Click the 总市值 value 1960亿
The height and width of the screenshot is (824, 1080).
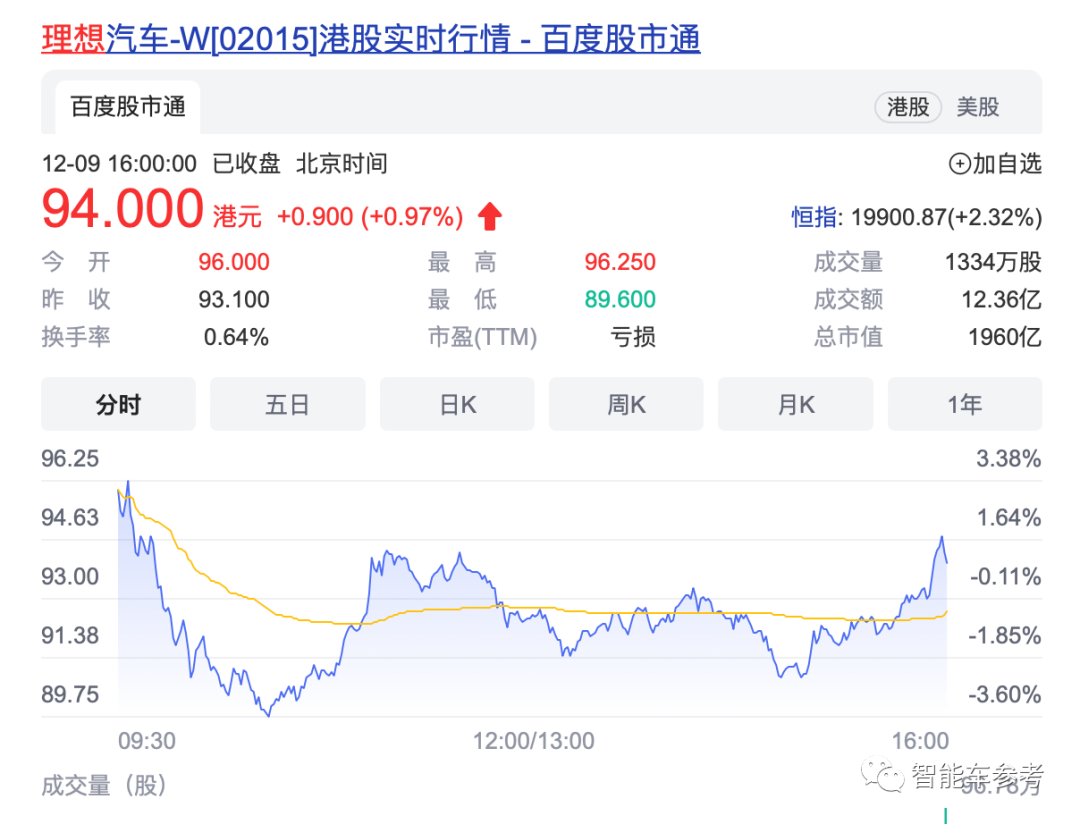coord(1005,337)
